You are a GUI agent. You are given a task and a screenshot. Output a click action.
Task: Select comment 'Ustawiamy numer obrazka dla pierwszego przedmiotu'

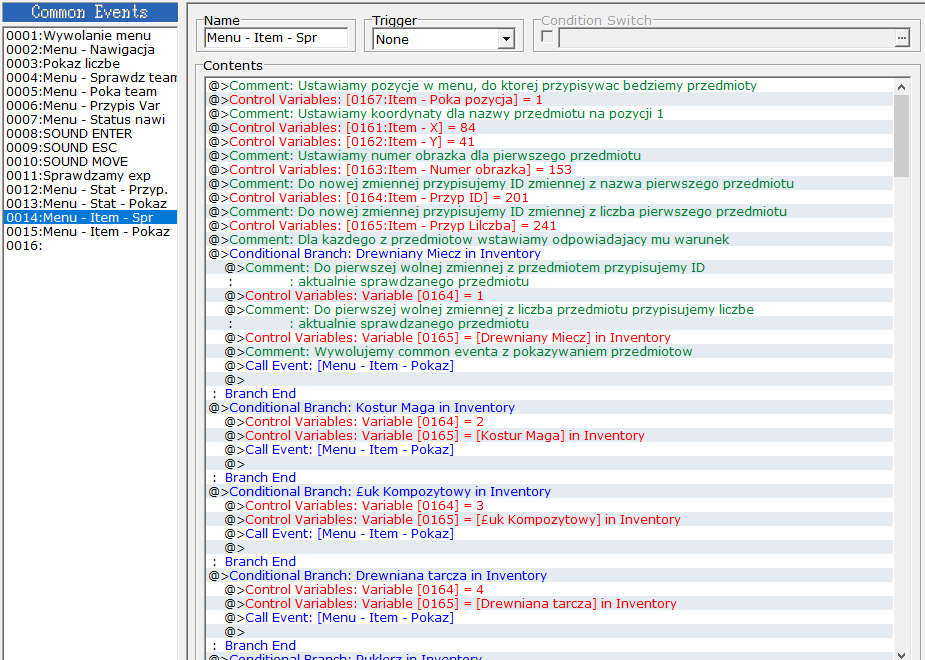[550, 156]
